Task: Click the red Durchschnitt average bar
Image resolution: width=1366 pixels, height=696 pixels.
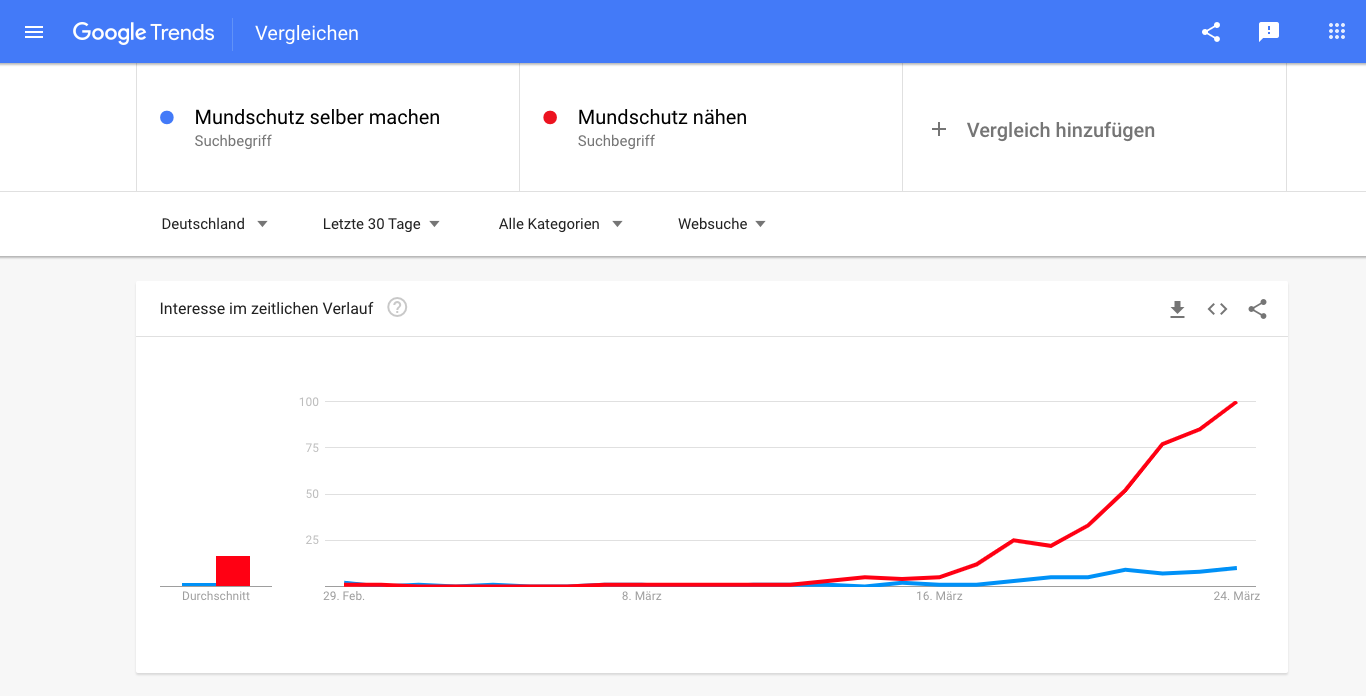Action: click(233, 570)
